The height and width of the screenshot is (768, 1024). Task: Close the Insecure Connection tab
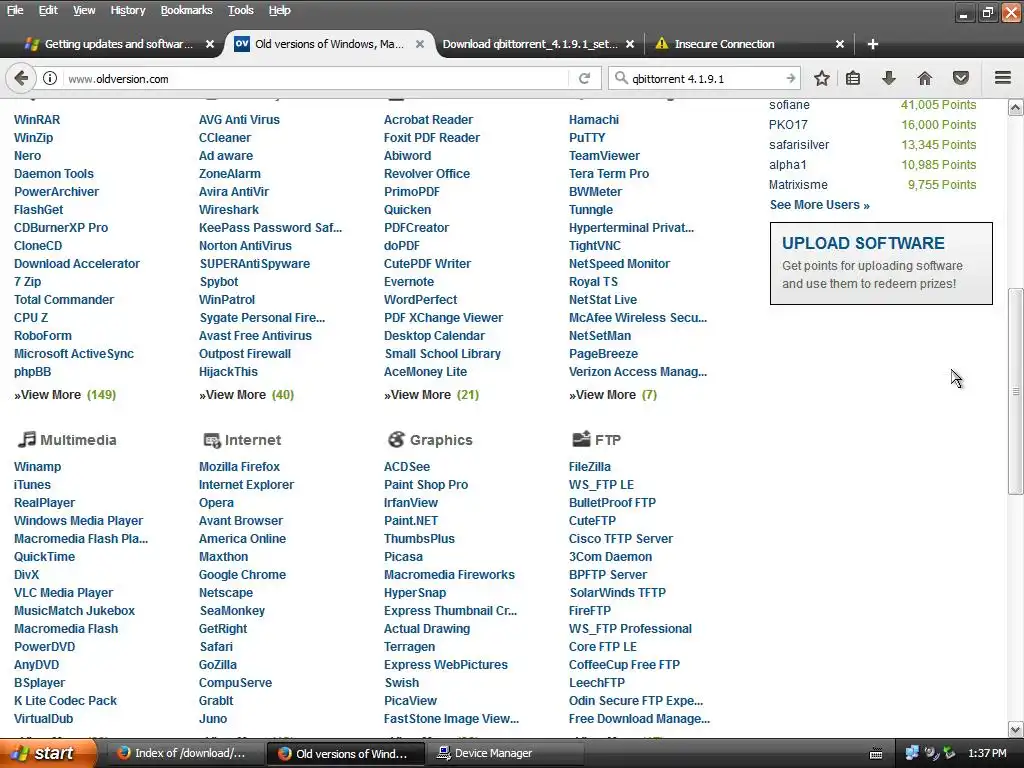tap(840, 44)
